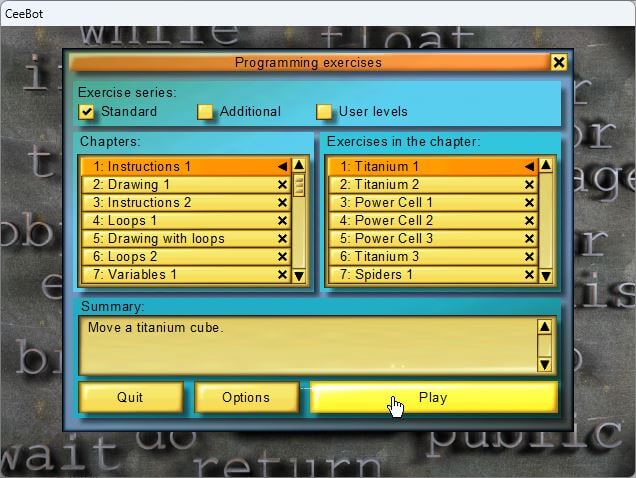Close the Programming exercises dialog
Viewport: 636px width, 478px height.
pos(559,62)
